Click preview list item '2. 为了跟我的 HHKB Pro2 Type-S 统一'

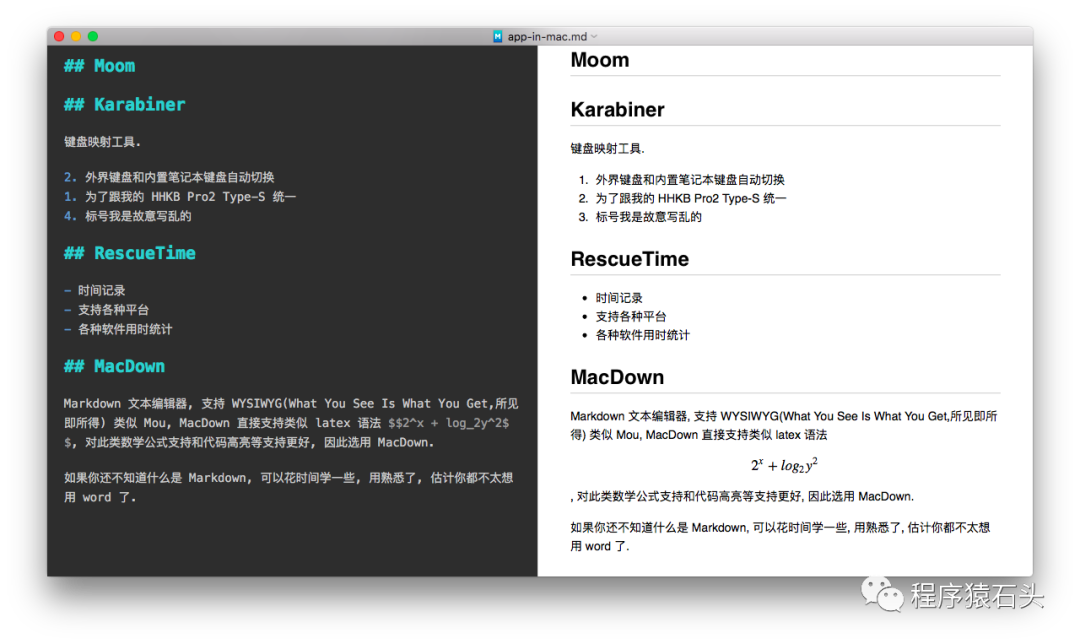[682, 198]
